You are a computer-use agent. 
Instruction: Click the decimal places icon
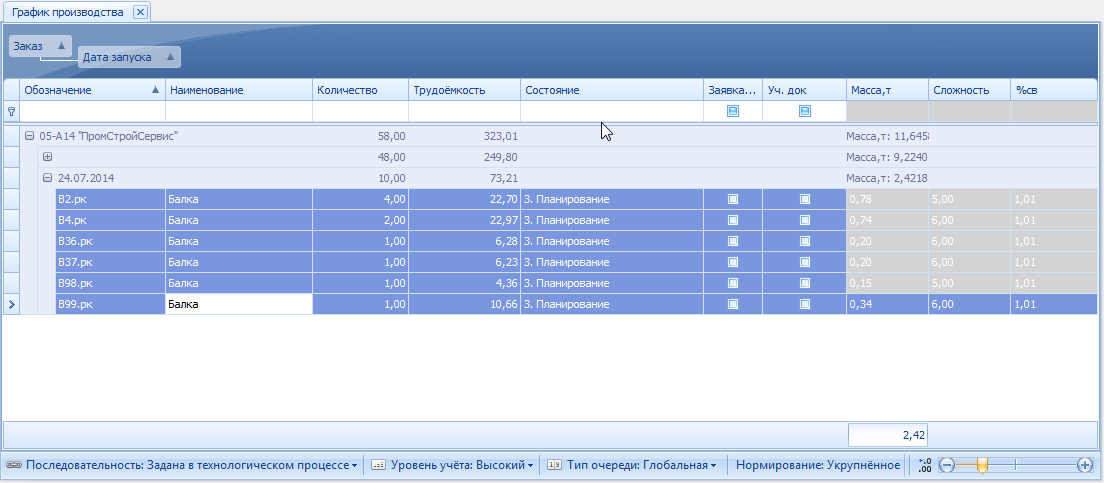[925, 465]
